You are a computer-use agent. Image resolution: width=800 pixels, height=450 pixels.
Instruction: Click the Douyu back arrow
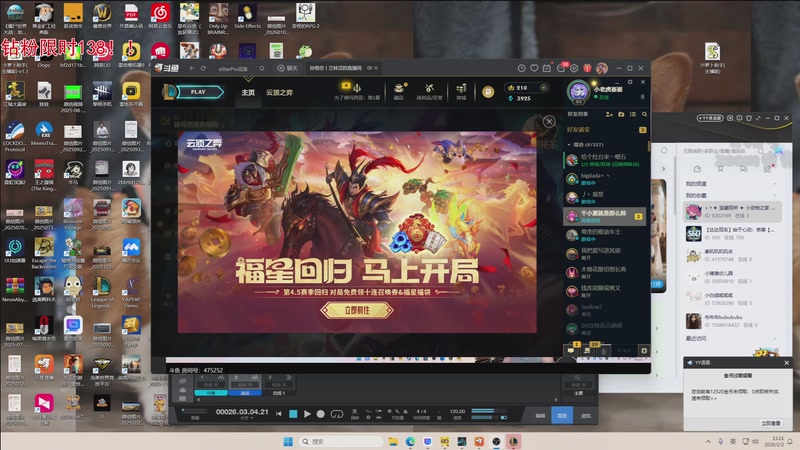[192, 68]
